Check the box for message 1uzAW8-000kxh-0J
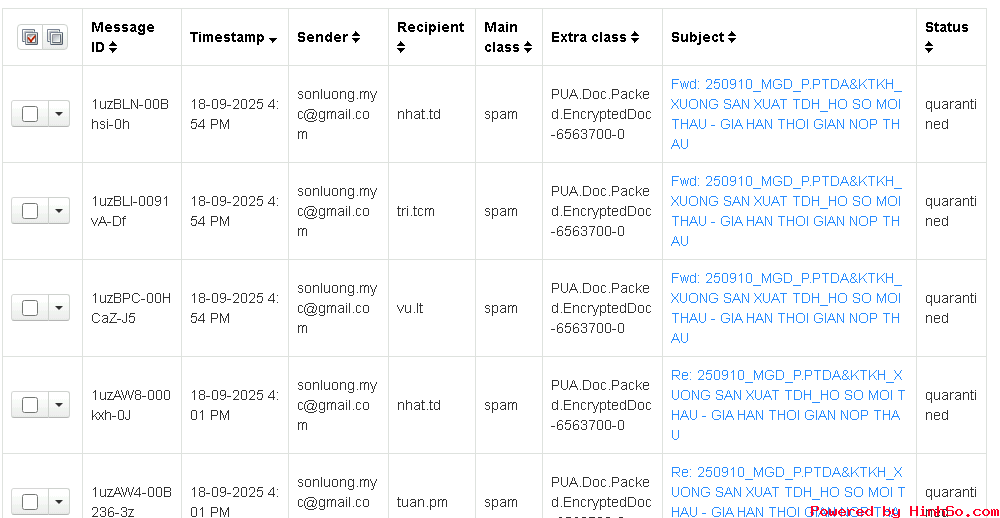Screen dimensions: 1000x518 pyautogui.click(x=30, y=405)
